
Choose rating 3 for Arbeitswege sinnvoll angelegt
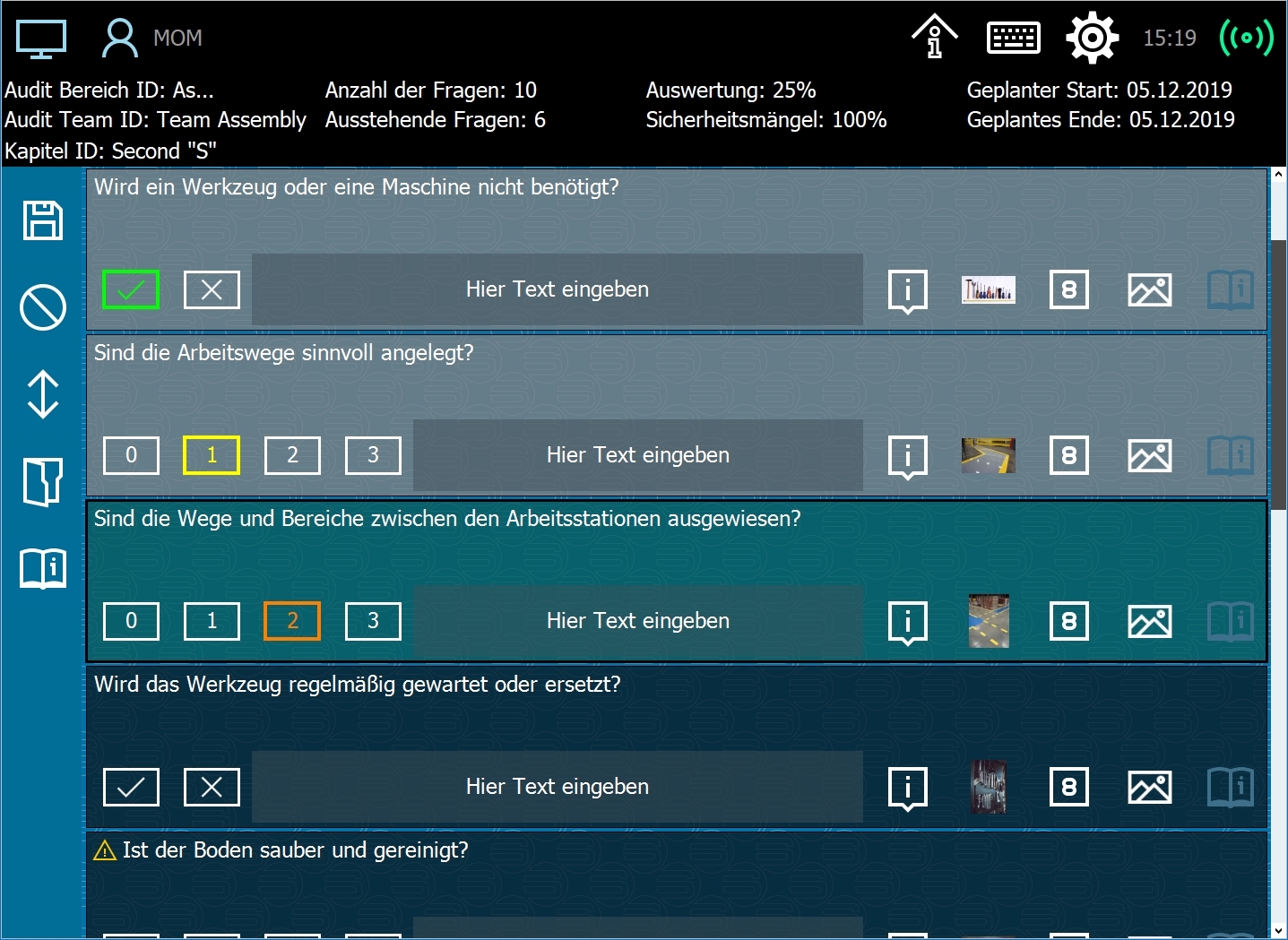[x=373, y=455]
